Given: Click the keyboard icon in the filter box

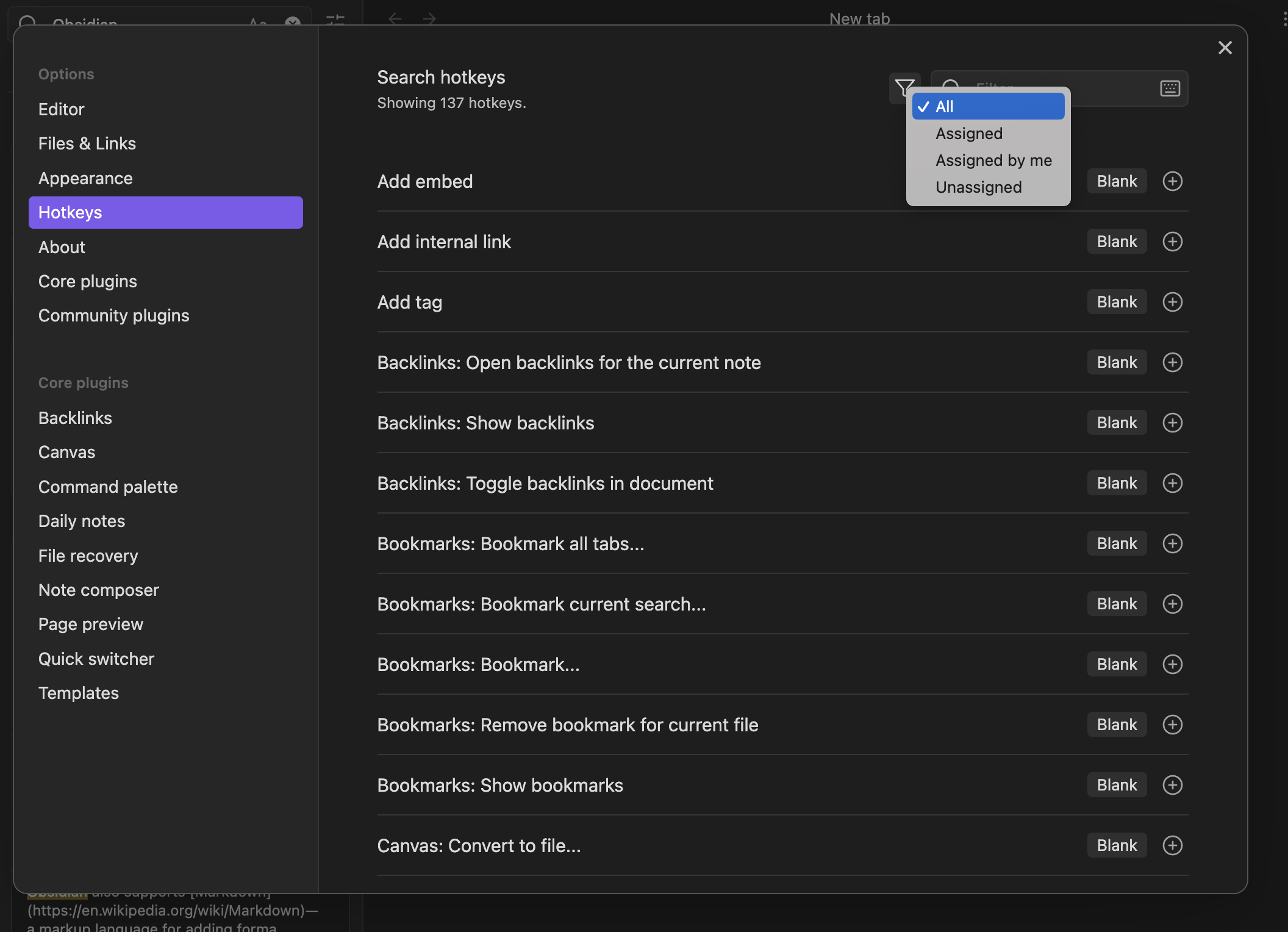Looking at the screenshot, I should pyautogui.click(x=1170, y=88).
